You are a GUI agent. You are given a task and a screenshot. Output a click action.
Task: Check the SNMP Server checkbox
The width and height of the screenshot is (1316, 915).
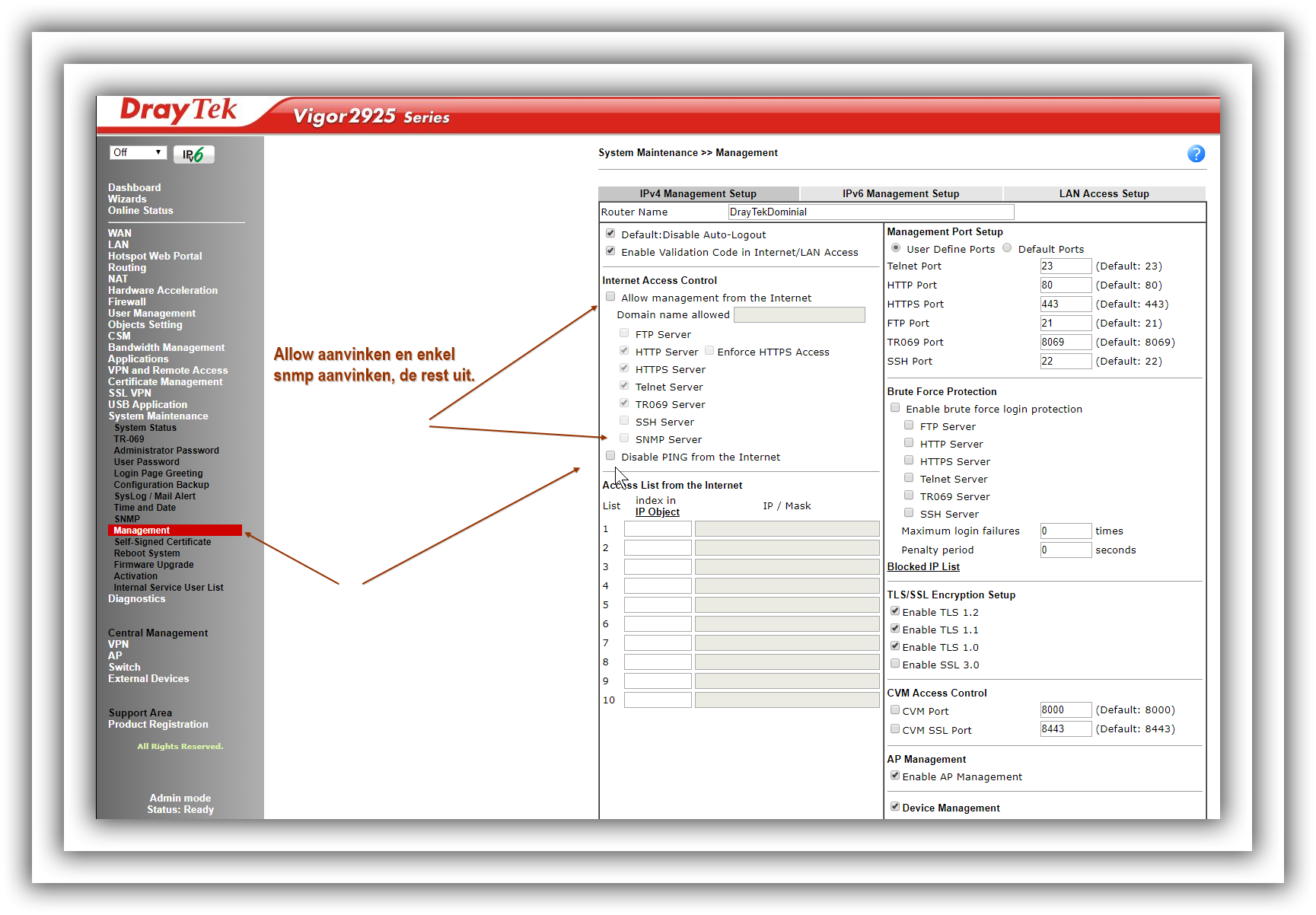[624, 438]
